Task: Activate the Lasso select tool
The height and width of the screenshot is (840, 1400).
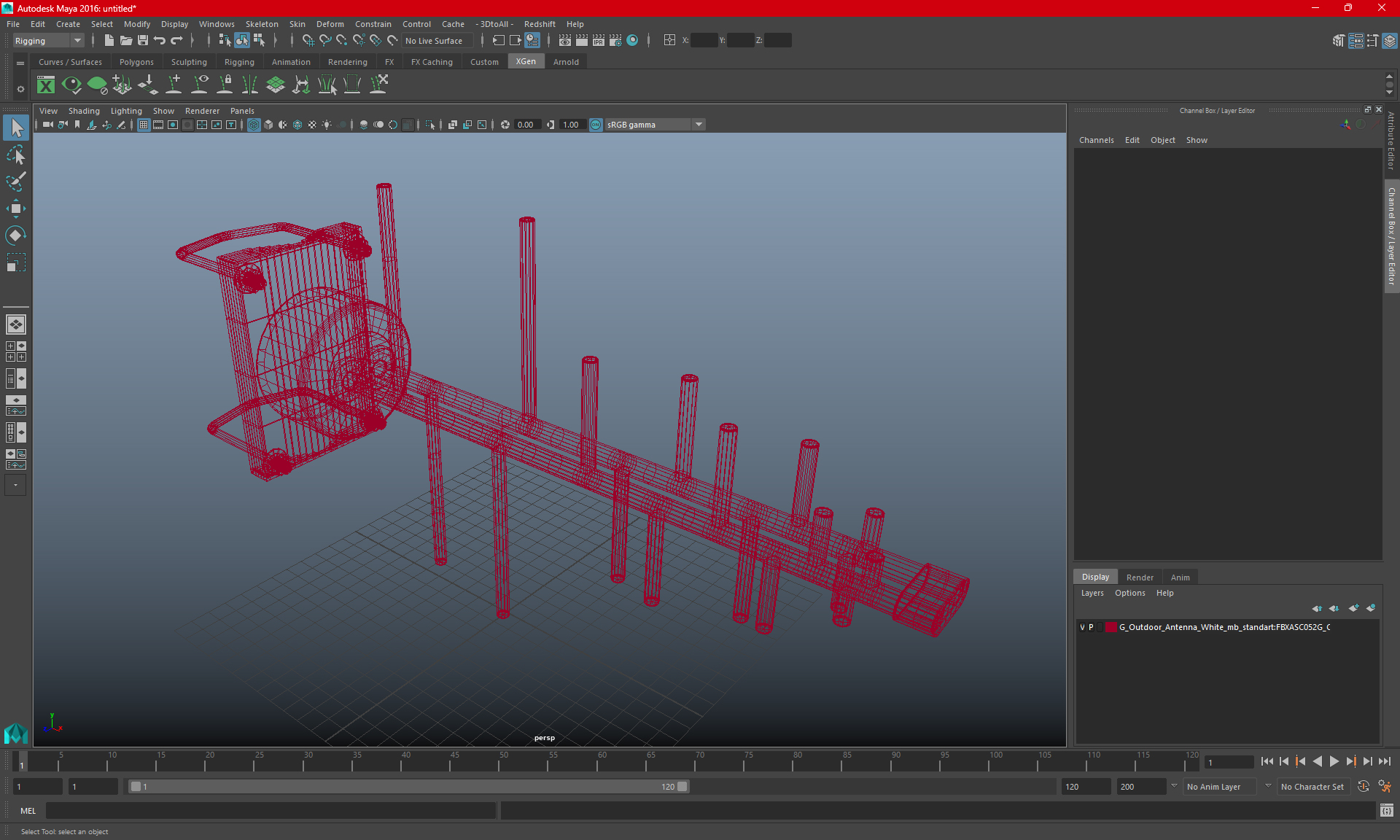Action: tap(16, 155)
